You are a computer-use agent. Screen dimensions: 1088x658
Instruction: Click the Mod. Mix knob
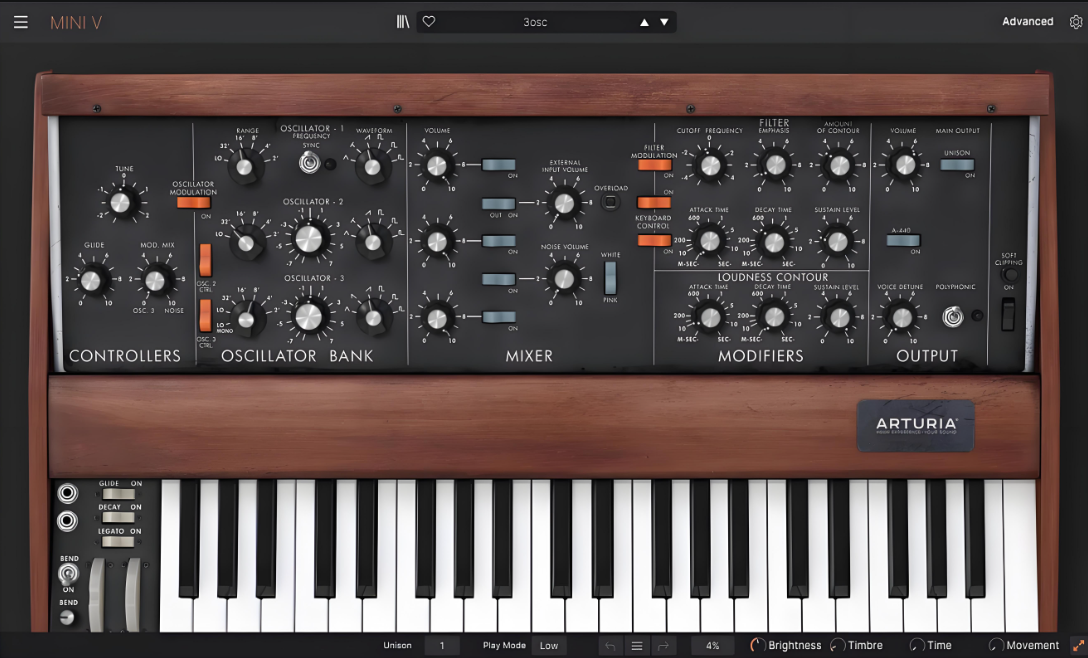point(155,280)
